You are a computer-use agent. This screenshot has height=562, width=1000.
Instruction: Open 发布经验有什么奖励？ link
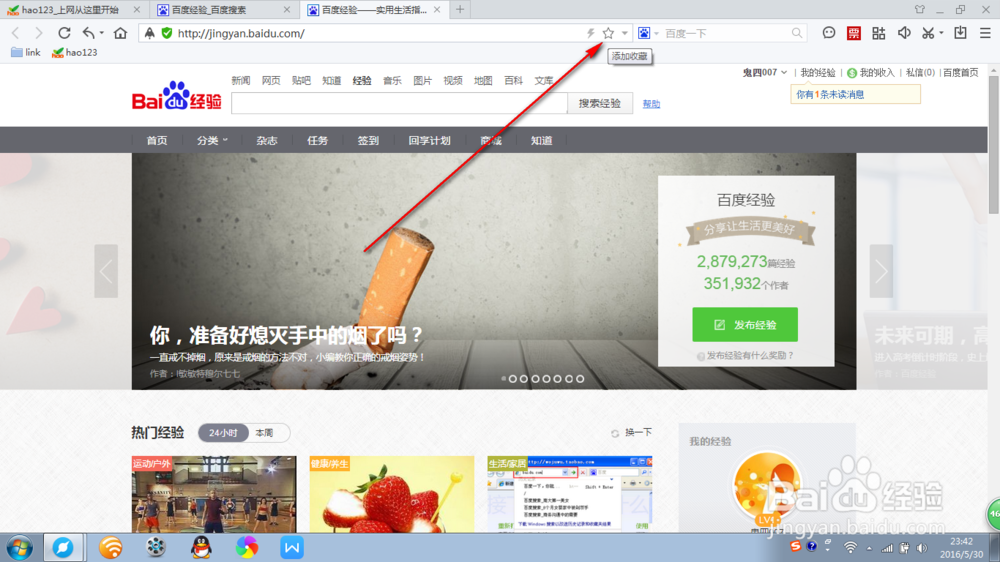745,355
